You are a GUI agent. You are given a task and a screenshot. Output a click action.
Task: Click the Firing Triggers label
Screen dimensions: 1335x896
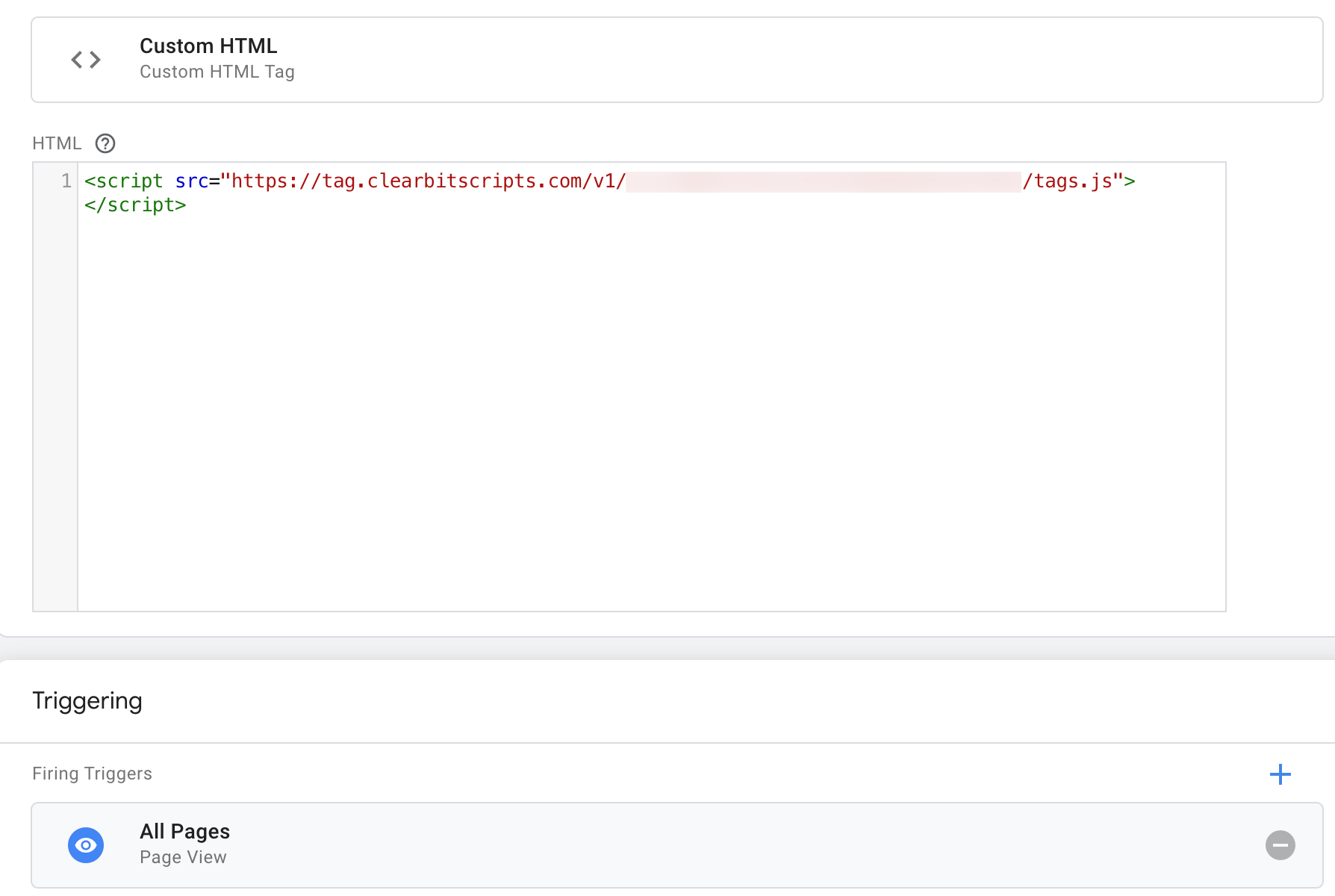pyautogui.click(x=92, y=774)
